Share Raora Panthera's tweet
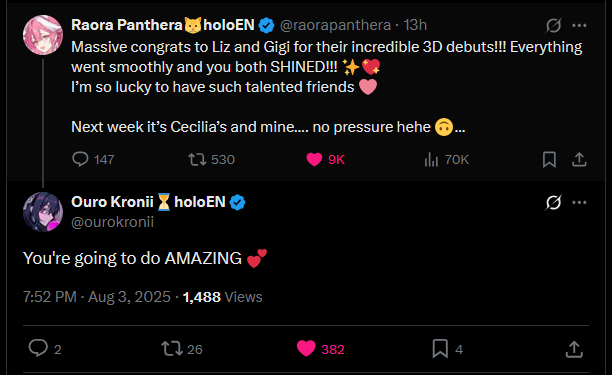The height and width of the screenshot is (375, 612). (579, 159)
